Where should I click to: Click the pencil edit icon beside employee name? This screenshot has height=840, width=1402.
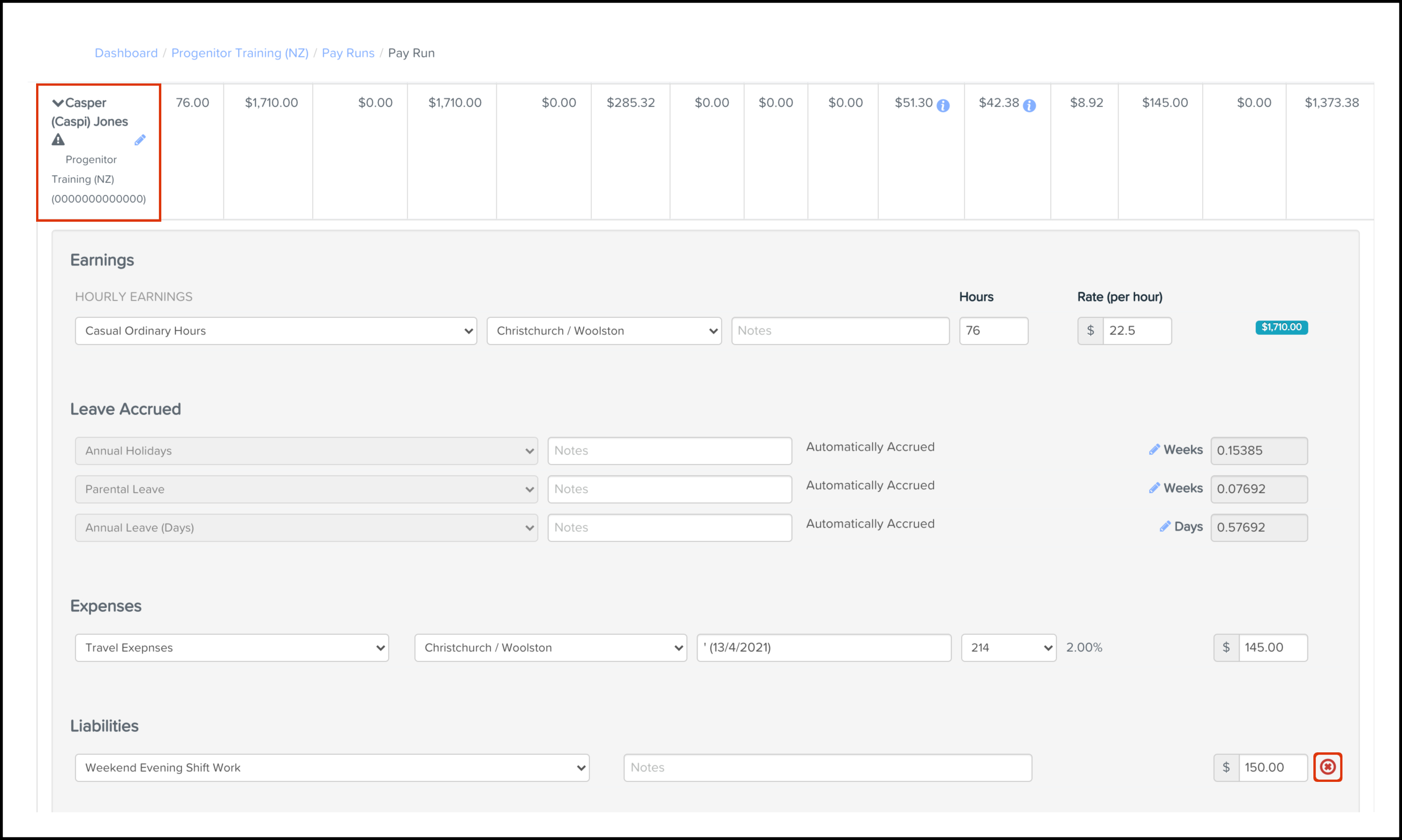140,140
